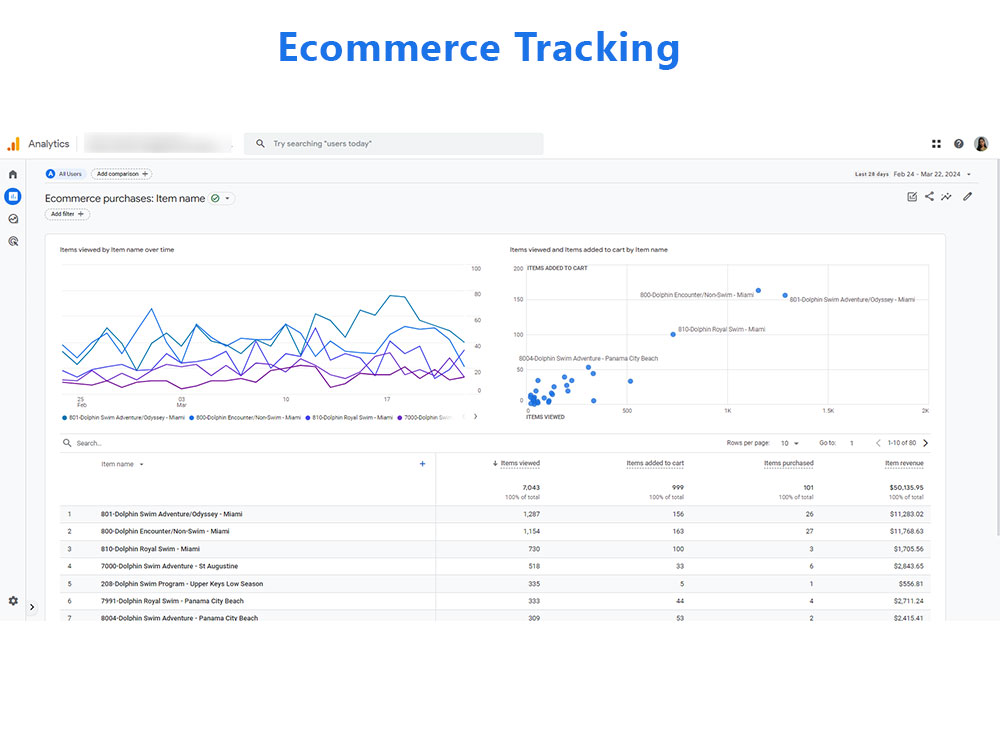Screen dimensions: 1000x750
Task: Click row 7000-Dolphin Swim Adventure - St Augustine
Action: tap(495, 566)
